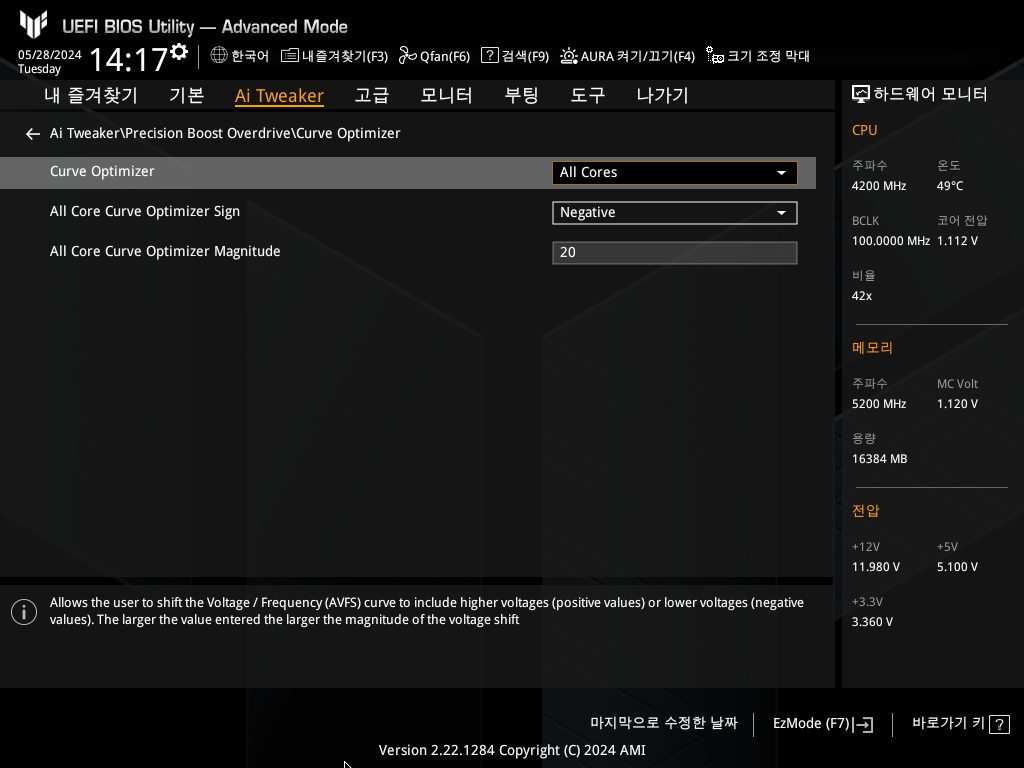Click 마지막으로 수정한 날짜 button
Image resolution: width=1024 pixels, height=768 pixels.
pyautogui.click(x=664, y=723)
